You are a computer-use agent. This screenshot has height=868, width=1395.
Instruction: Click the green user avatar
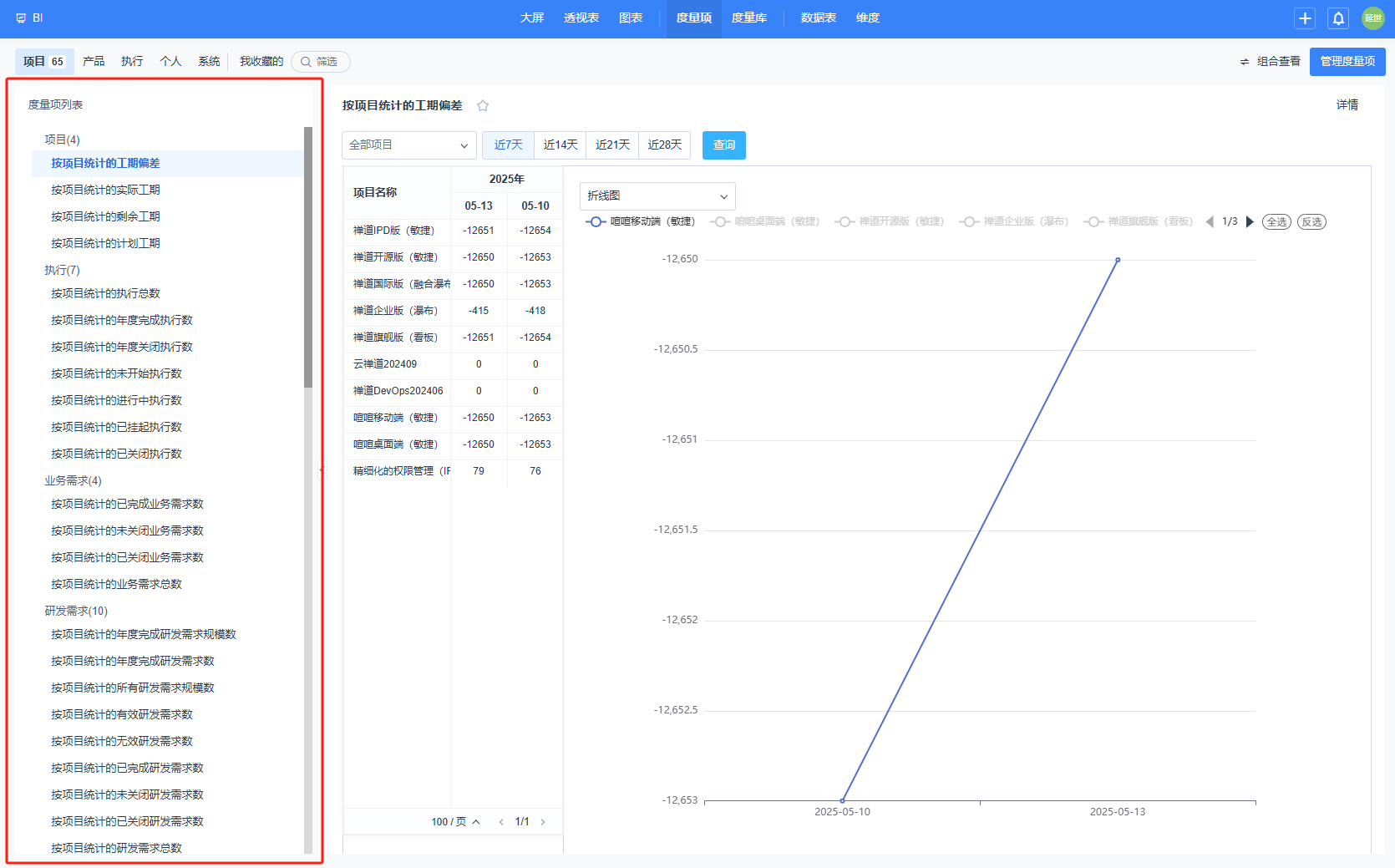tap(1372, 18)
